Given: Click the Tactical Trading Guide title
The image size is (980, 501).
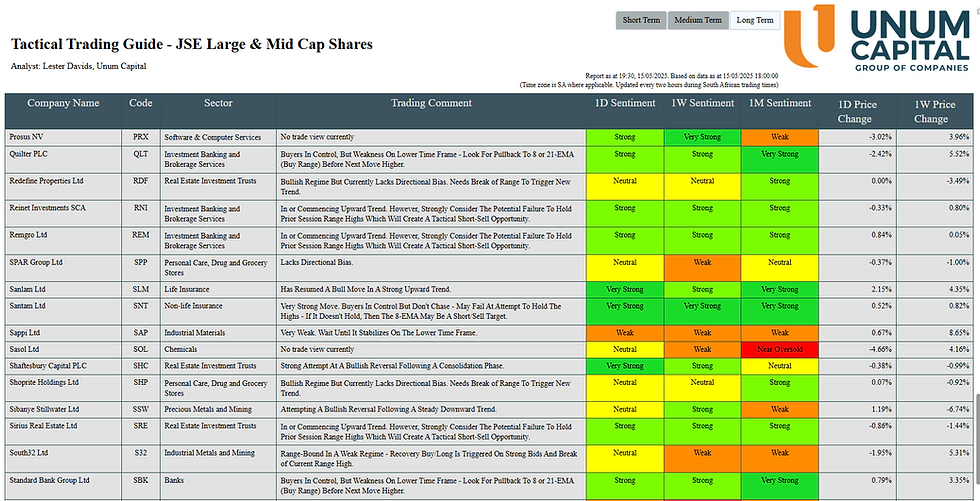Looking at the screenshot, I should (x=192, y=44).
